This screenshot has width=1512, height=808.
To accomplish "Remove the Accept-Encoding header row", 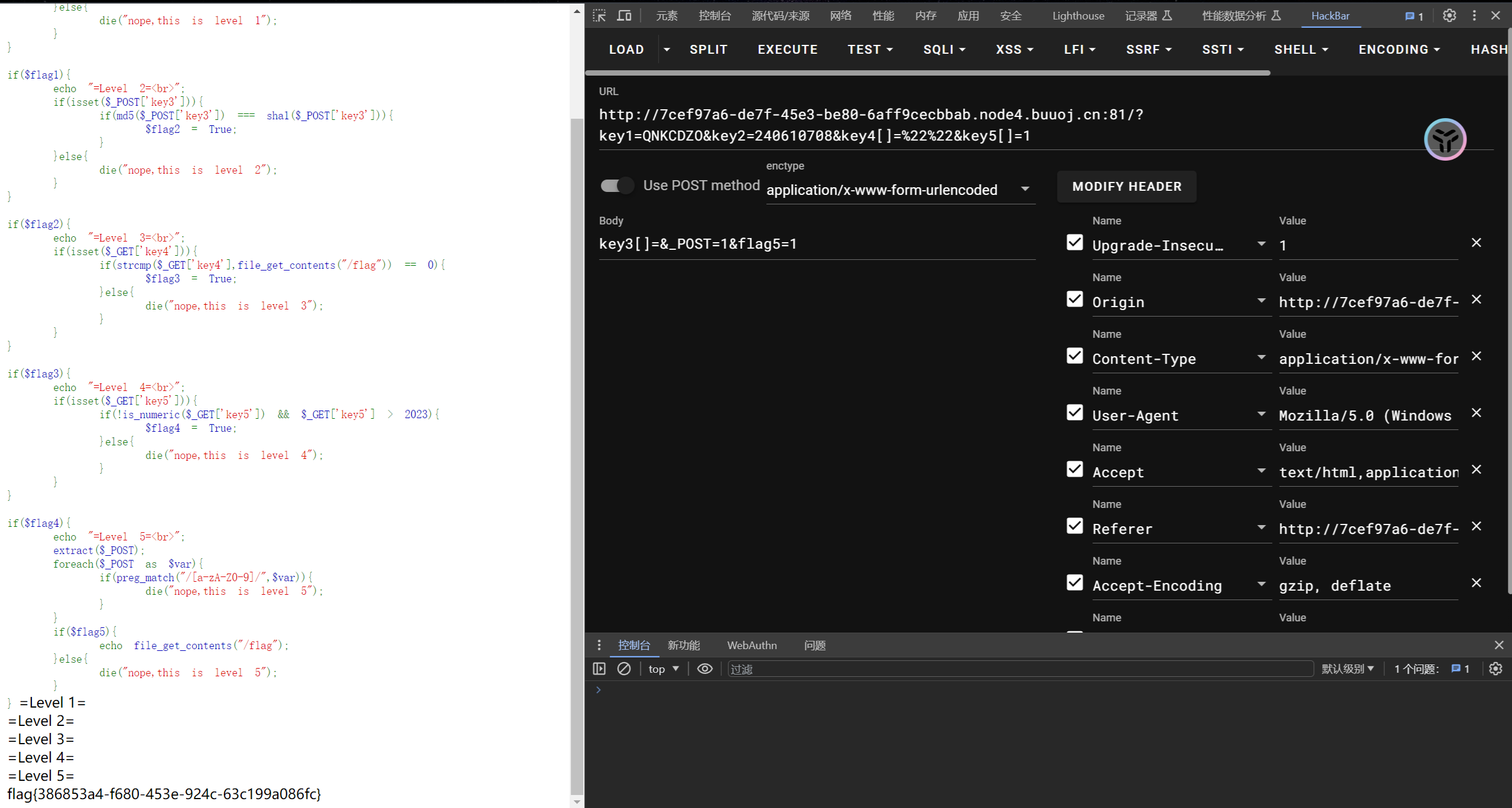I will pyautogui.click(x=1476, y=583).
